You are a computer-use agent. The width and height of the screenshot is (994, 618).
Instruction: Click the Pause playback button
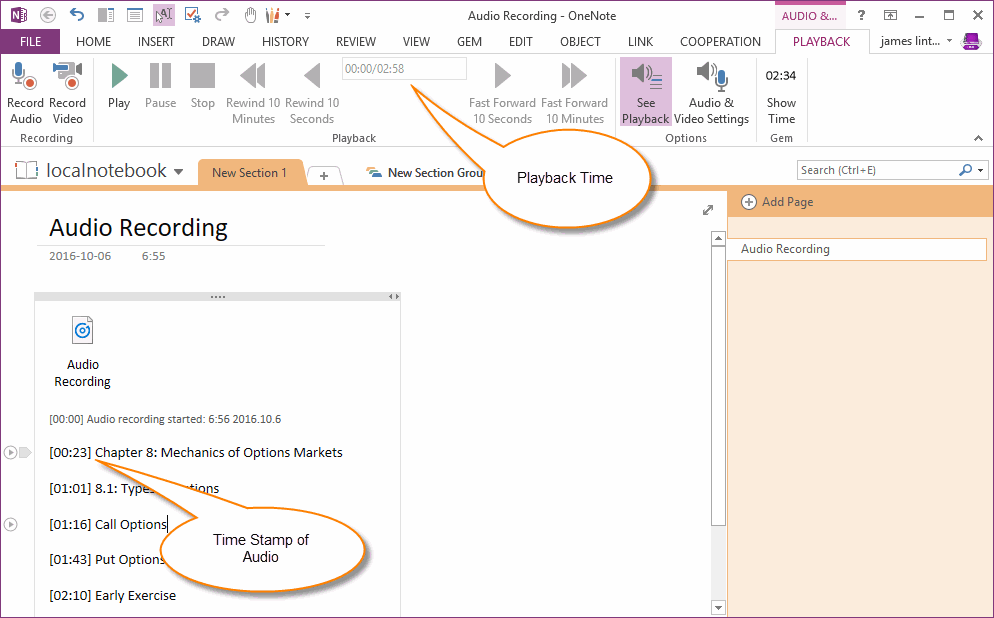(160, 87)
